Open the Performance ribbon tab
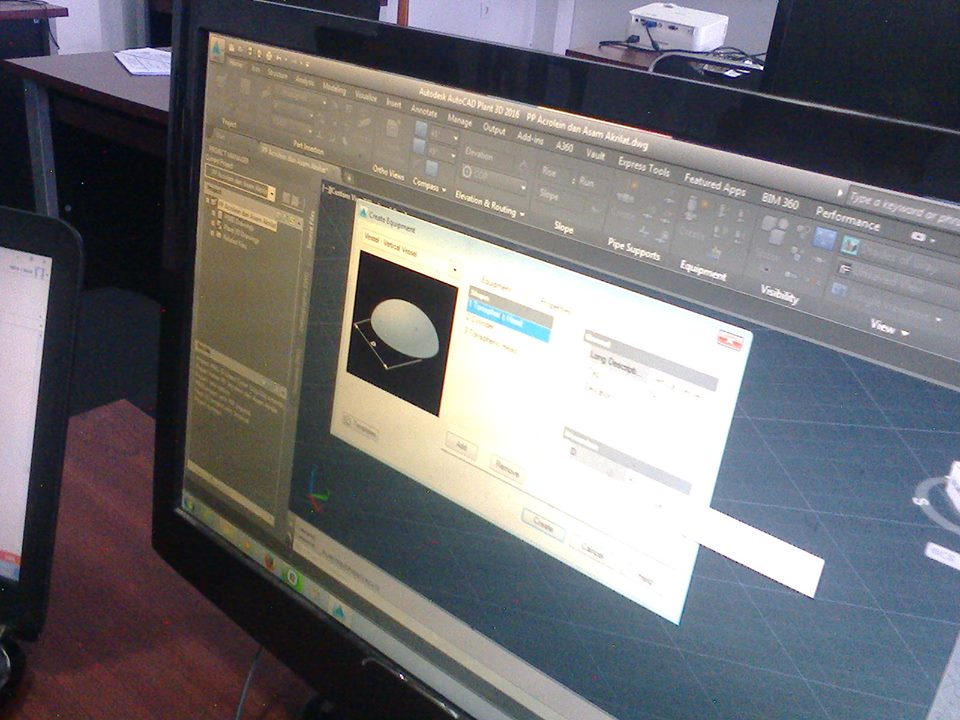 847,219
